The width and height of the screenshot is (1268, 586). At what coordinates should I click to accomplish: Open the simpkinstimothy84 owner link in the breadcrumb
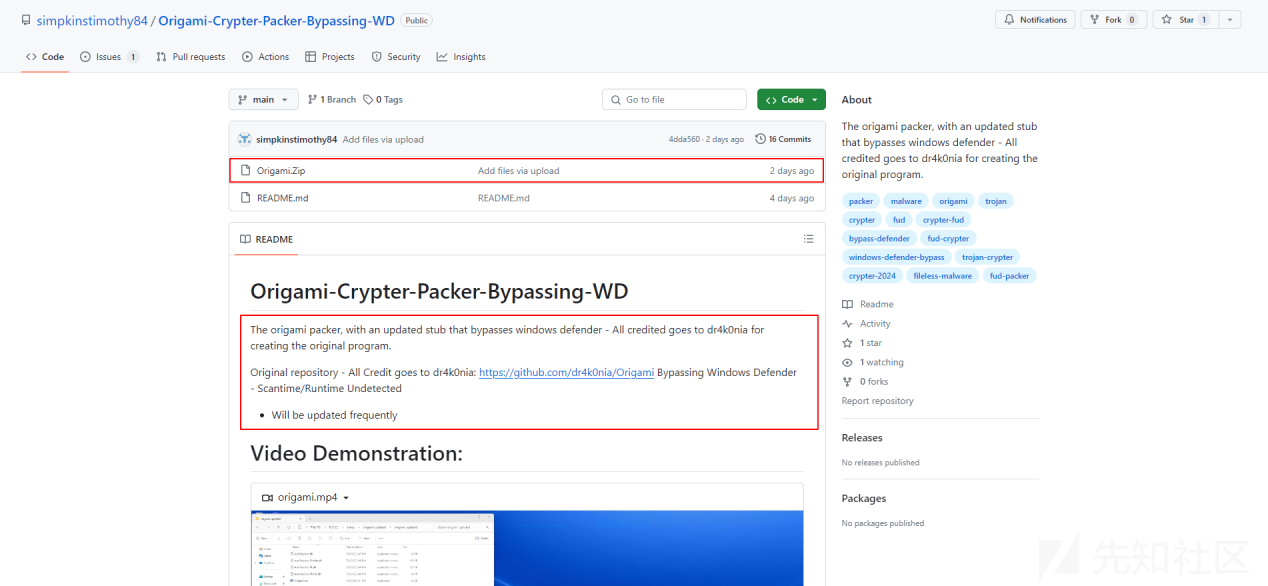pos(92,20)
